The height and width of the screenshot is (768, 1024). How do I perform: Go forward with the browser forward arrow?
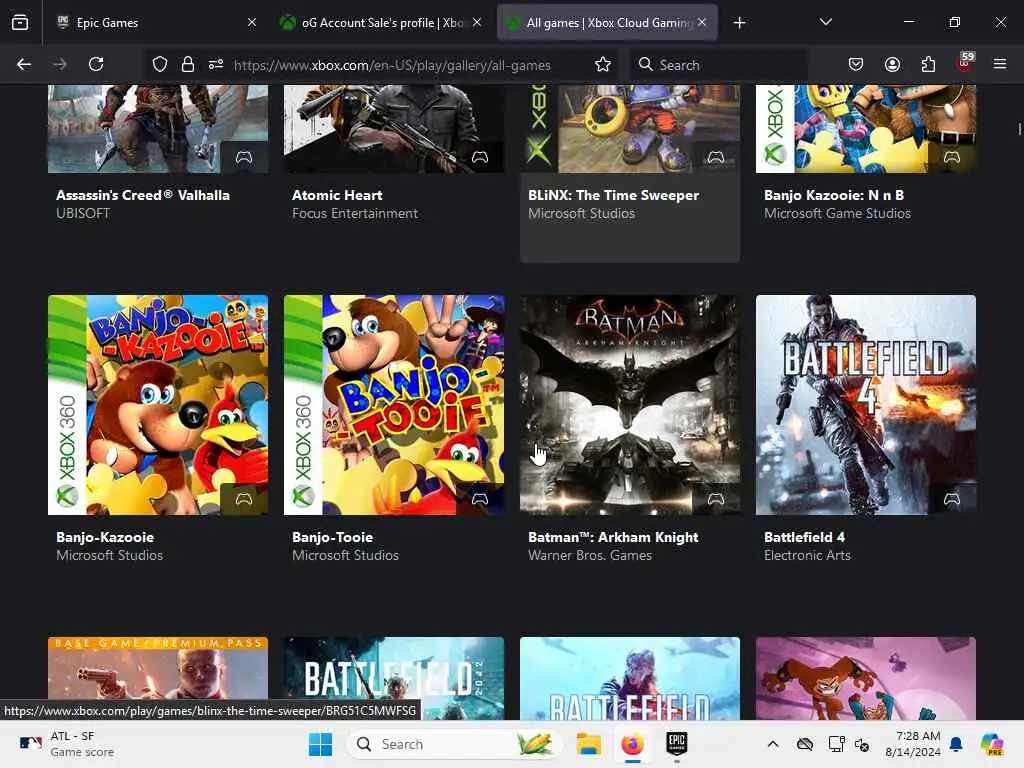pyautogui.click(x=59, y=64)
